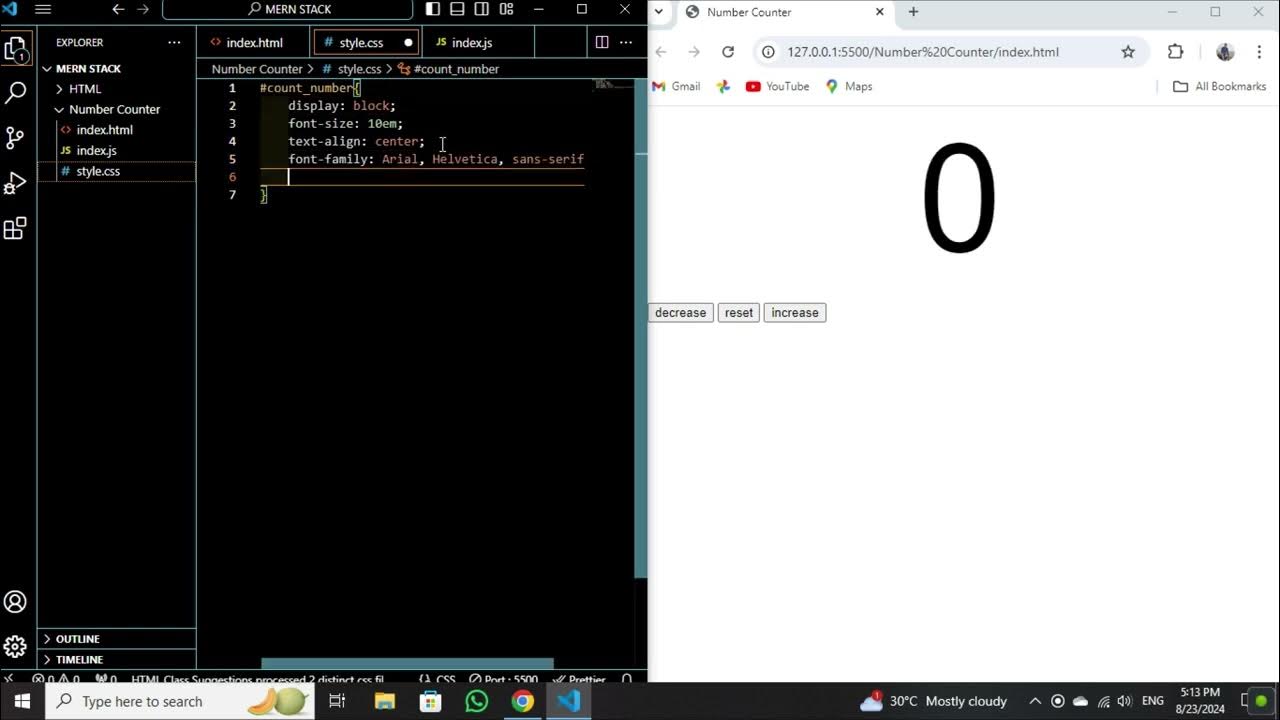Screen dimensions: 1280x720
Task: Click the reset button on the page
Action: coord(739,313)
